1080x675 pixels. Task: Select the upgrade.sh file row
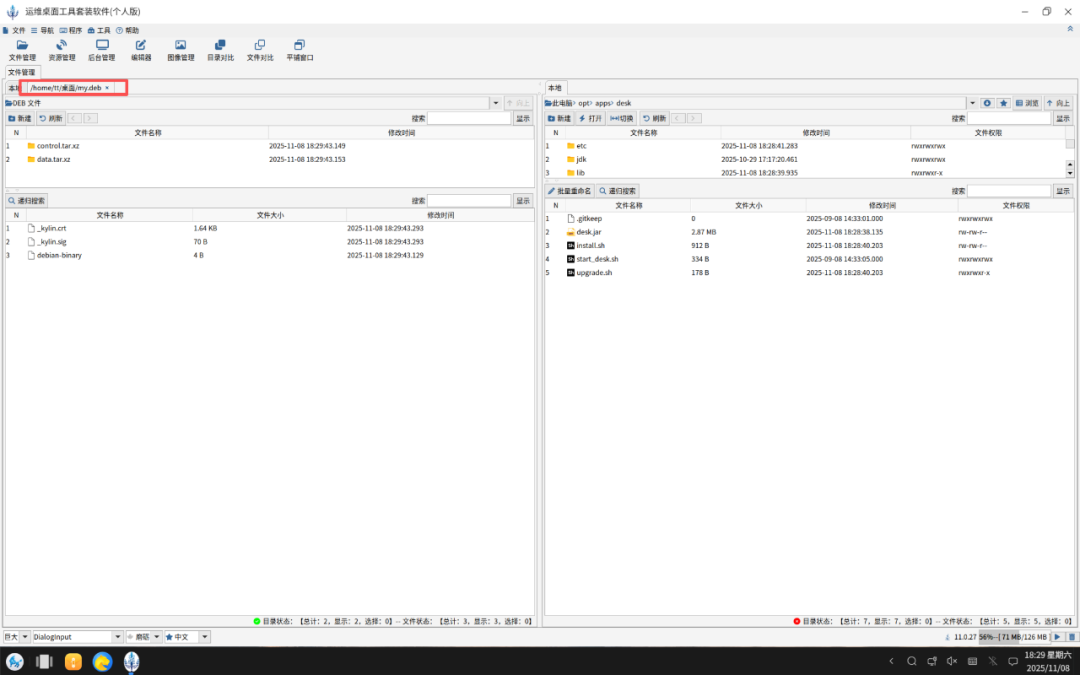point(809,273)
